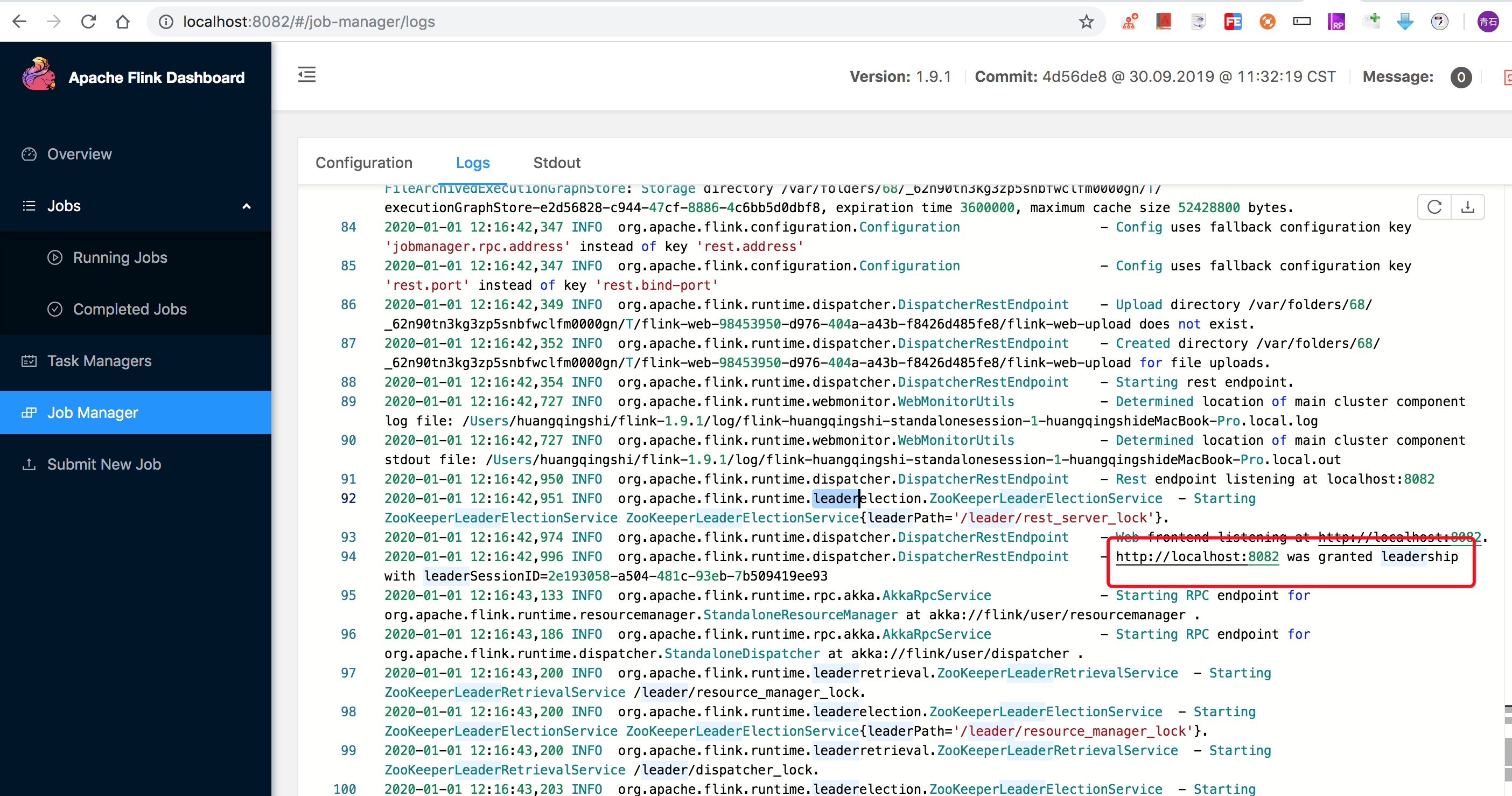This screenshot has height=796, width=1512.
Task: Switch to the Stdout tab
Action: (556, 163)
